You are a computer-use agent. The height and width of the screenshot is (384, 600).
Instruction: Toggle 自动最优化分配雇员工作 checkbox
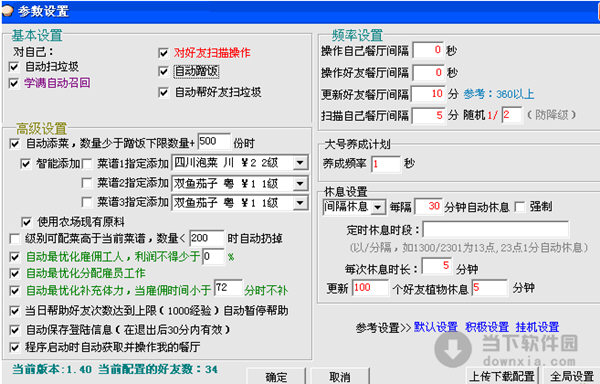pos(15,273)
